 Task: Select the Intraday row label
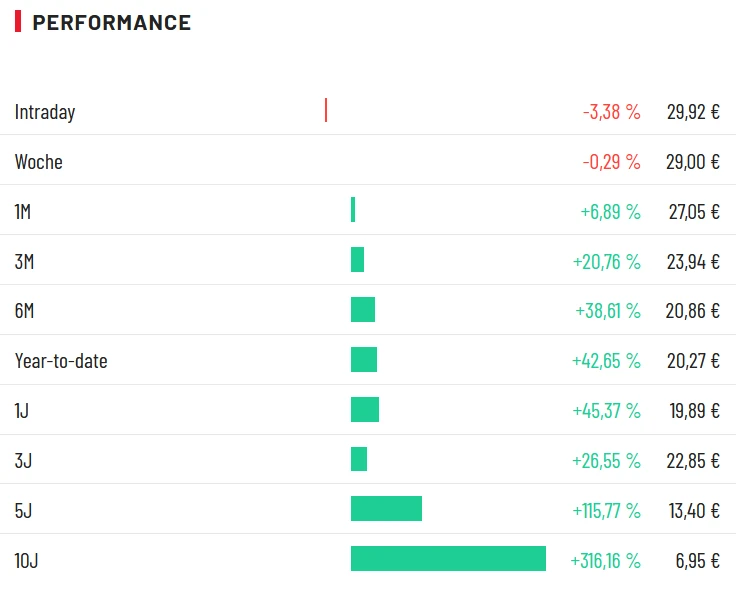[45, 112]
